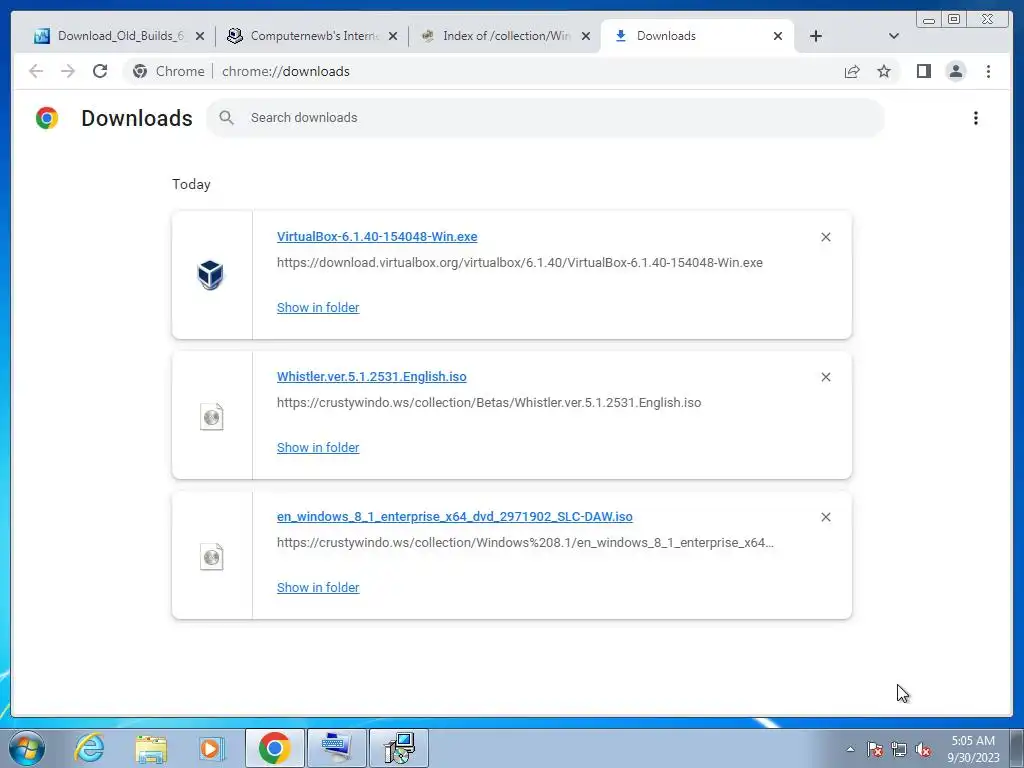Close the Computernewb's Internet tab

(392, 36)
